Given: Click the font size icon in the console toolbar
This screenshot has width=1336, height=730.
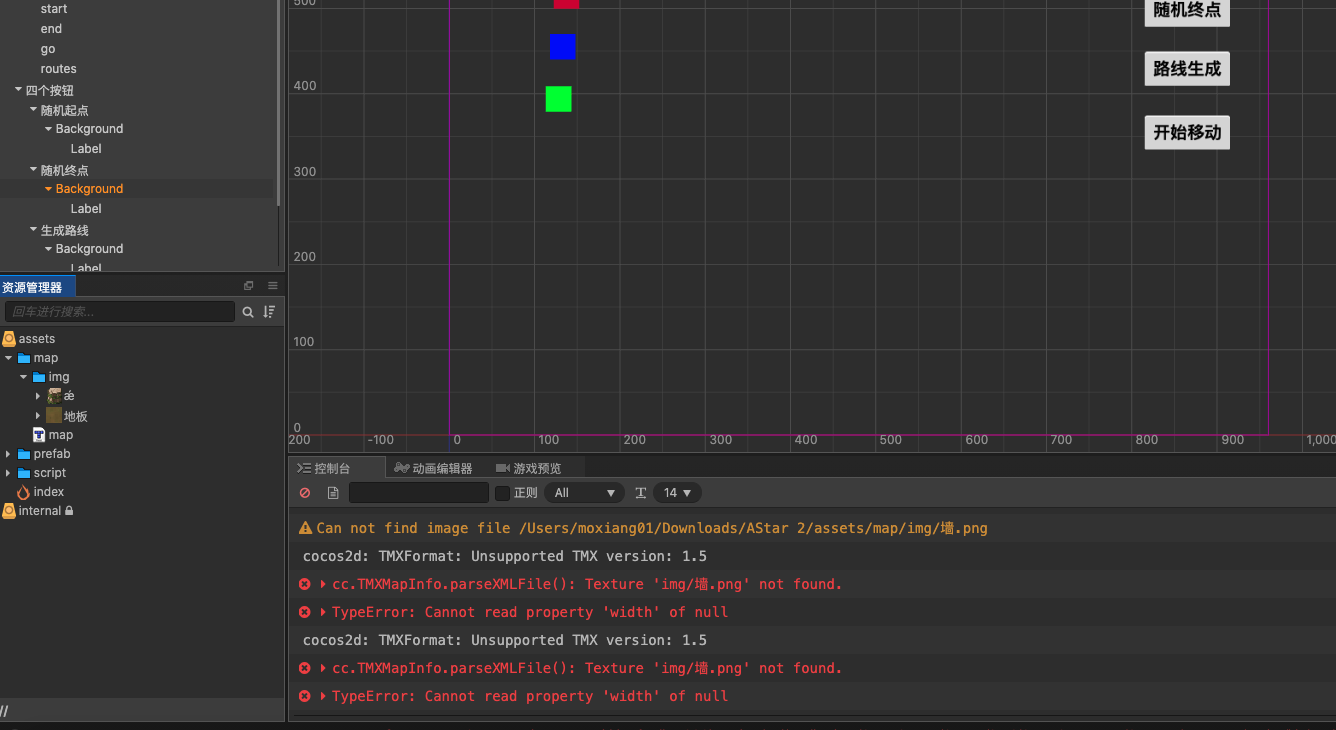Looking at the screenshot, I should tap(641, 493).
